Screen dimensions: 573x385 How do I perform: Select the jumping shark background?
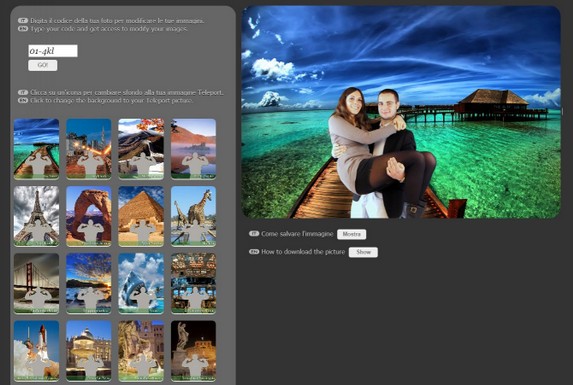pos(141,283)
